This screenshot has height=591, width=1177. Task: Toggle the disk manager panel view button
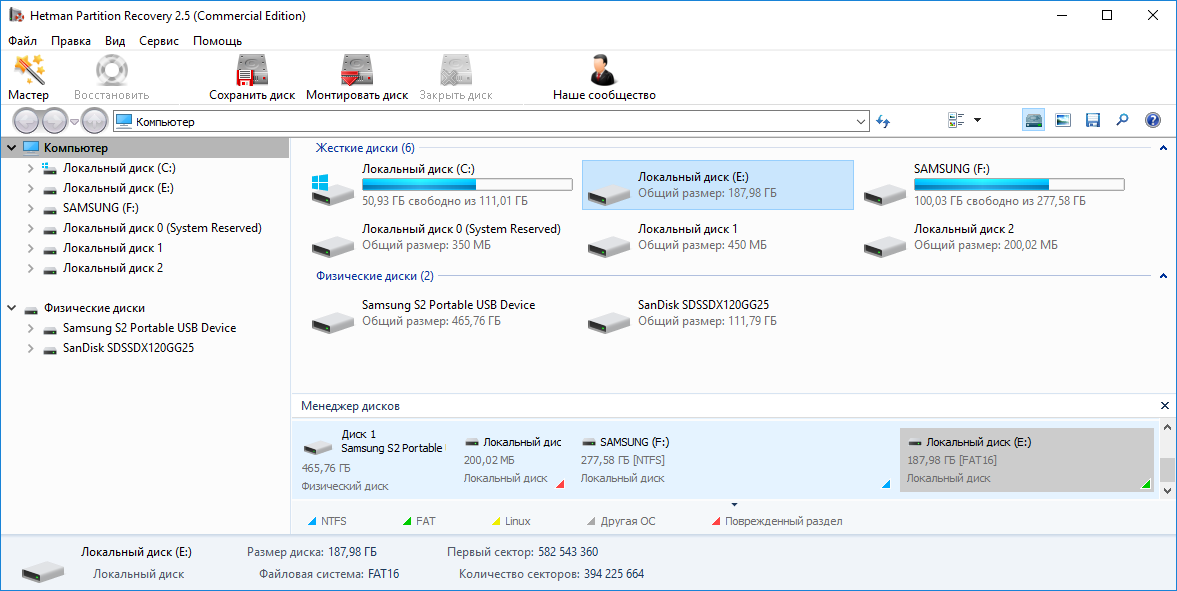[1033, 121]
